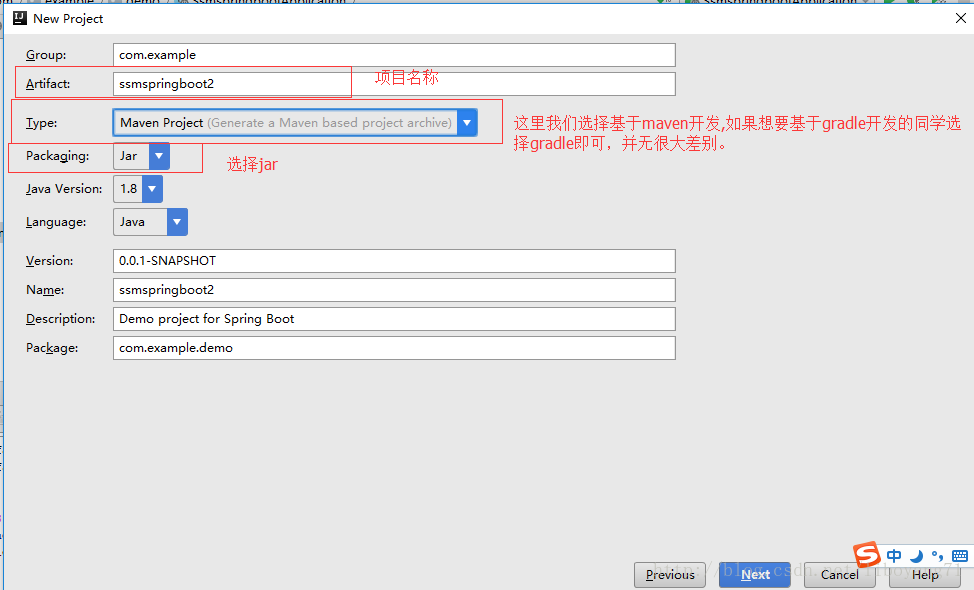Click the Sogou input method S icon
Viewport: 974px width, 590px height.
867,555
